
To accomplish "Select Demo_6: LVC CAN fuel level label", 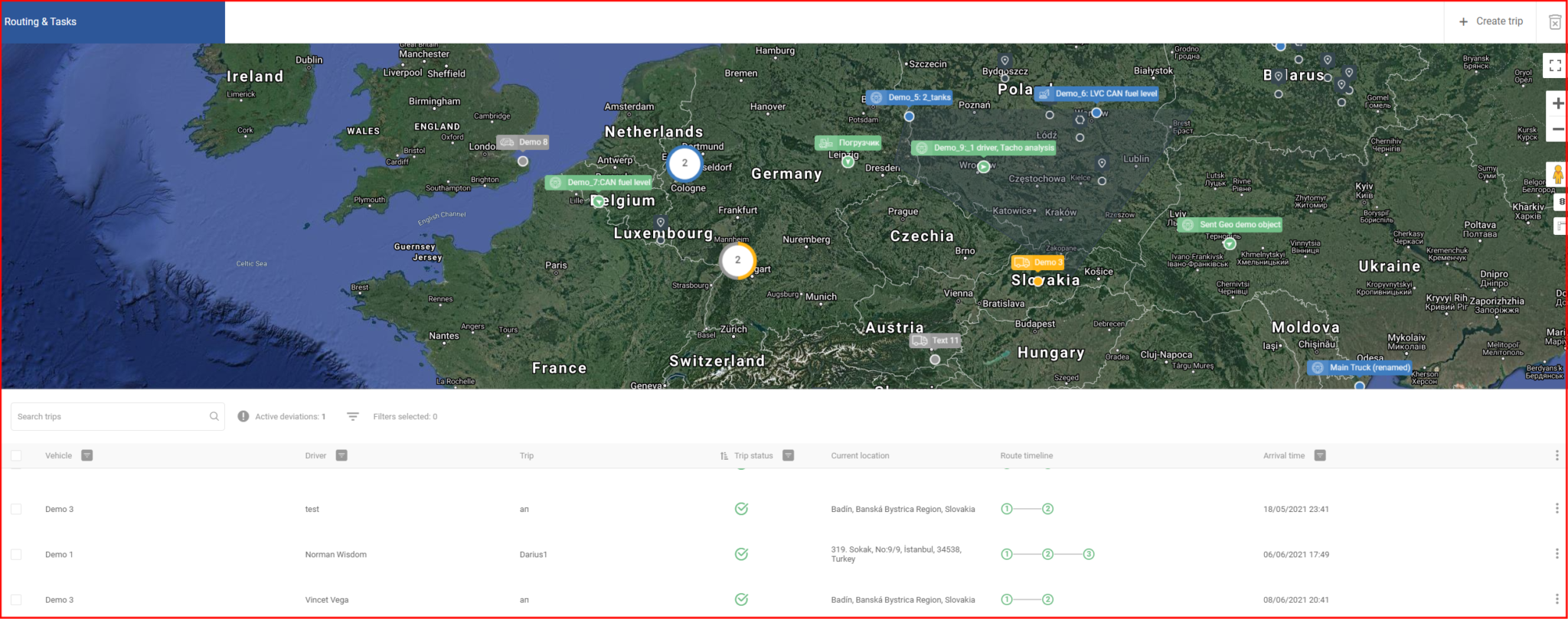I will click(1096, 93).
